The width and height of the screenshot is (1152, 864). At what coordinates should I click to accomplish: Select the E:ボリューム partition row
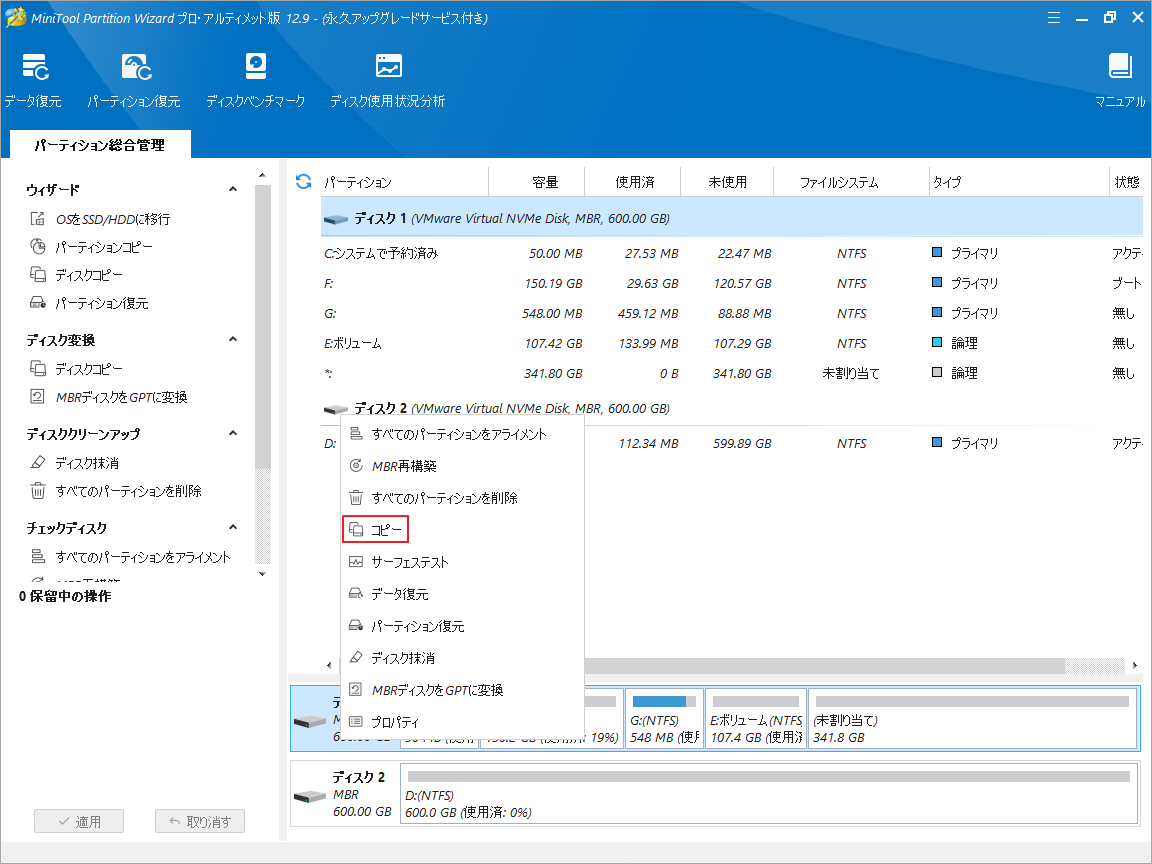point(732,343)
